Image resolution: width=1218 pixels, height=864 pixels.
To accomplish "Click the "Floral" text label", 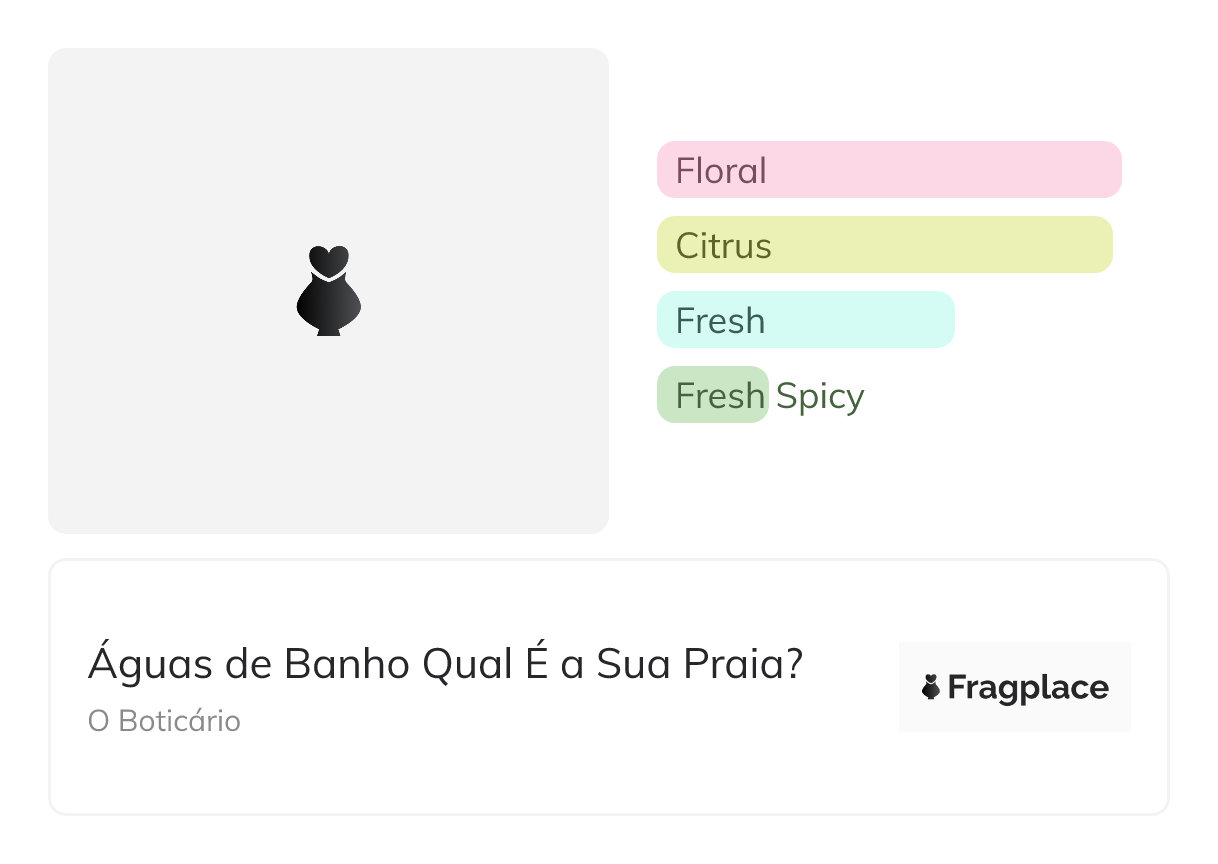I will [x=721, y=171].
